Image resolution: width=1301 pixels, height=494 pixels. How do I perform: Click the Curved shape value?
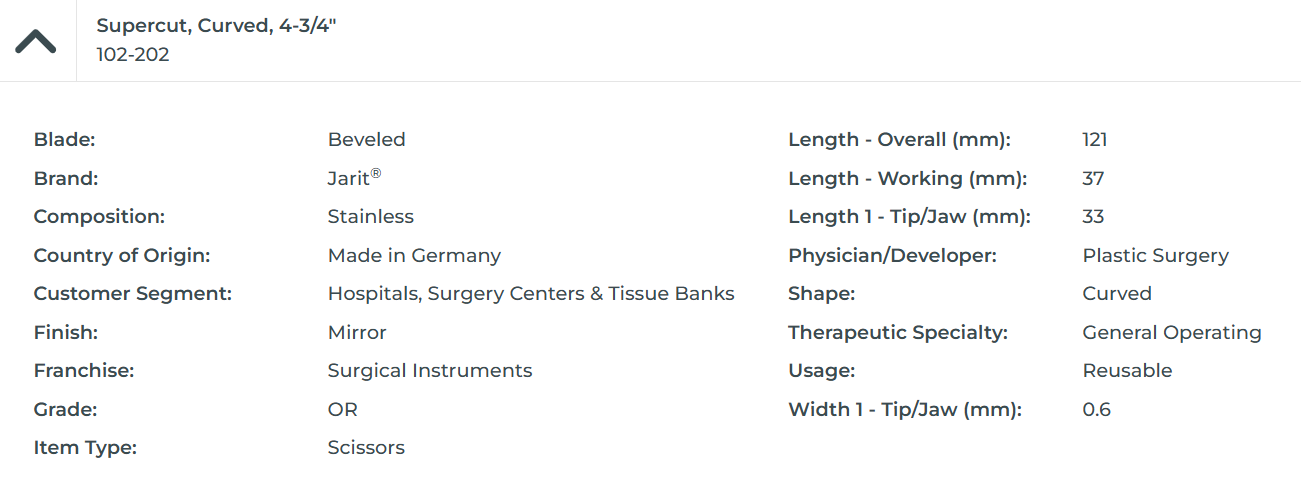pyautogui.click(x=1117, y=294)
